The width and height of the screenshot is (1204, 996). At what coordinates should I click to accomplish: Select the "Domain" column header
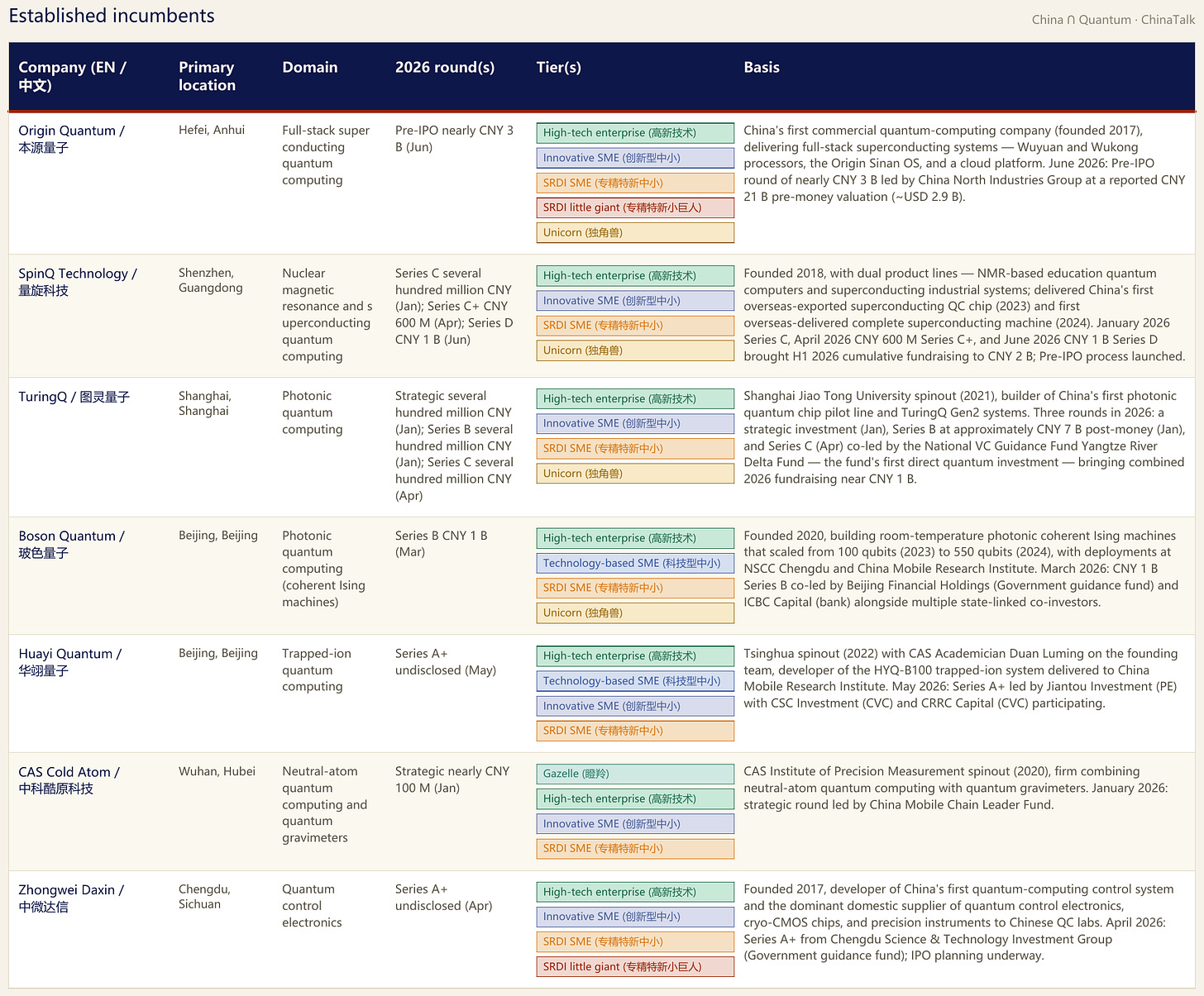310,68
